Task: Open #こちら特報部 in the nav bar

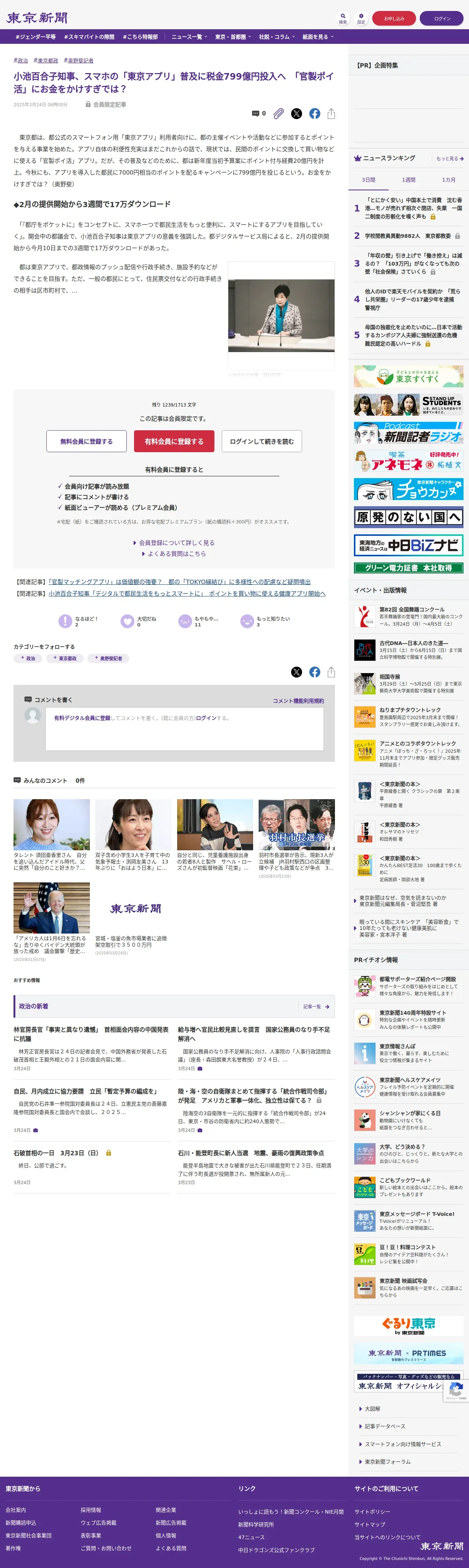Action: point(140,37)
